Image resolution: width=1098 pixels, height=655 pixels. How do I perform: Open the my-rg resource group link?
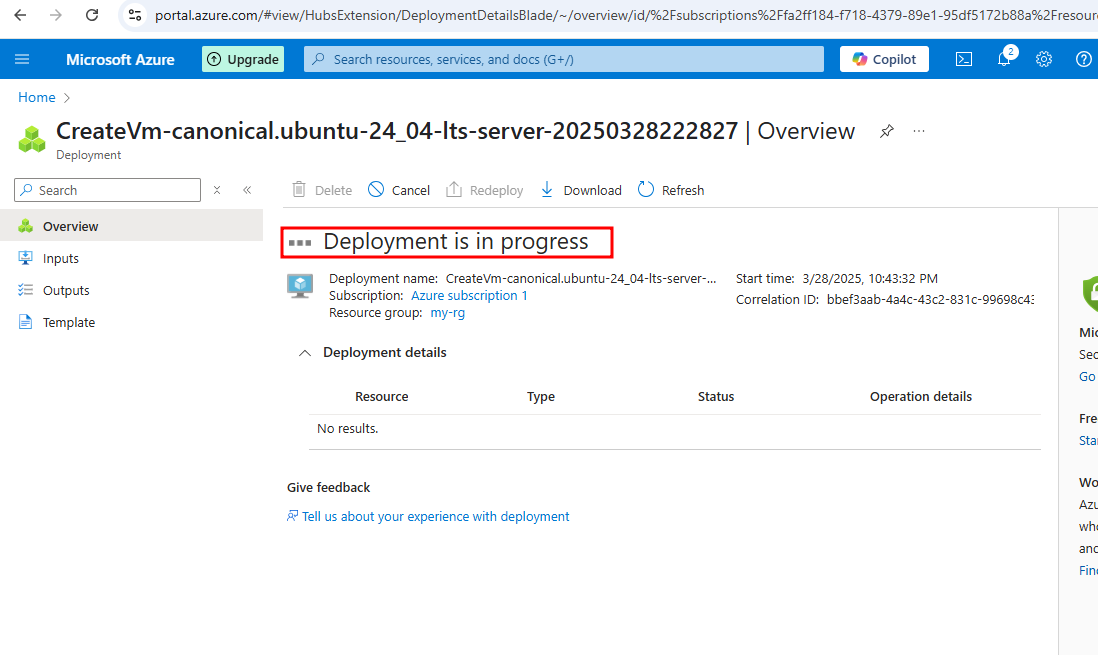click(x=447, y=312)
